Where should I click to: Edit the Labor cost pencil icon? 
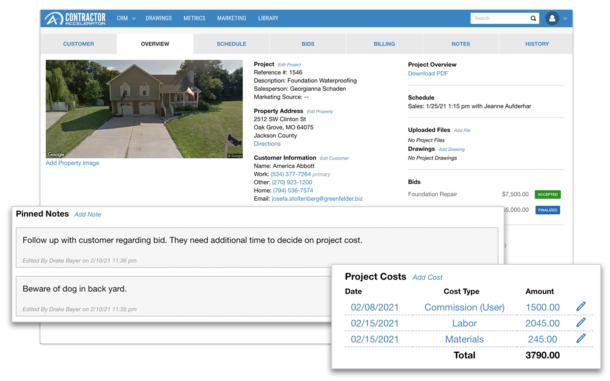pyautogui.click(x=581, y=322)
